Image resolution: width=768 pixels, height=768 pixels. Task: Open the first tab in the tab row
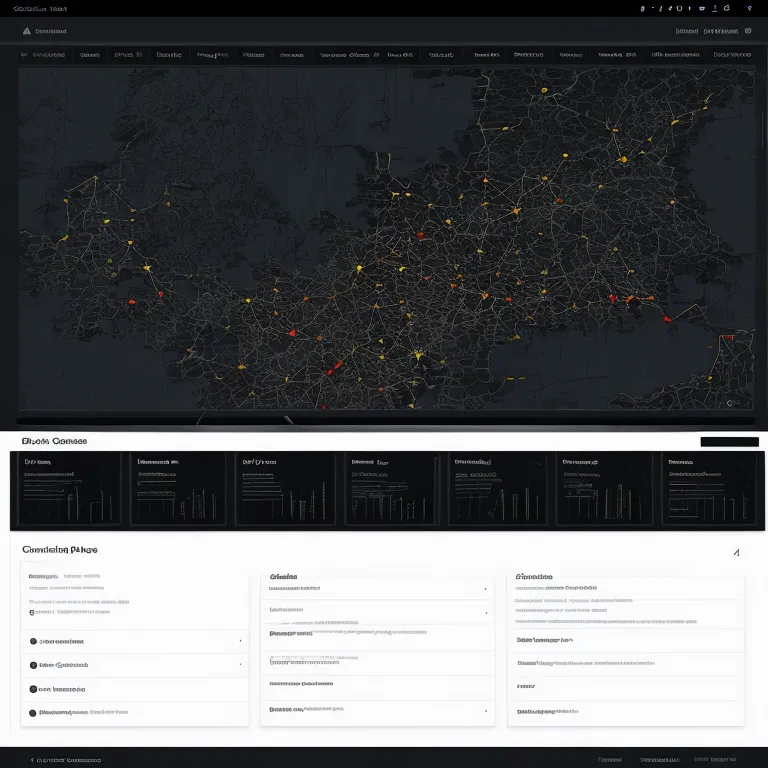(42, 56)
